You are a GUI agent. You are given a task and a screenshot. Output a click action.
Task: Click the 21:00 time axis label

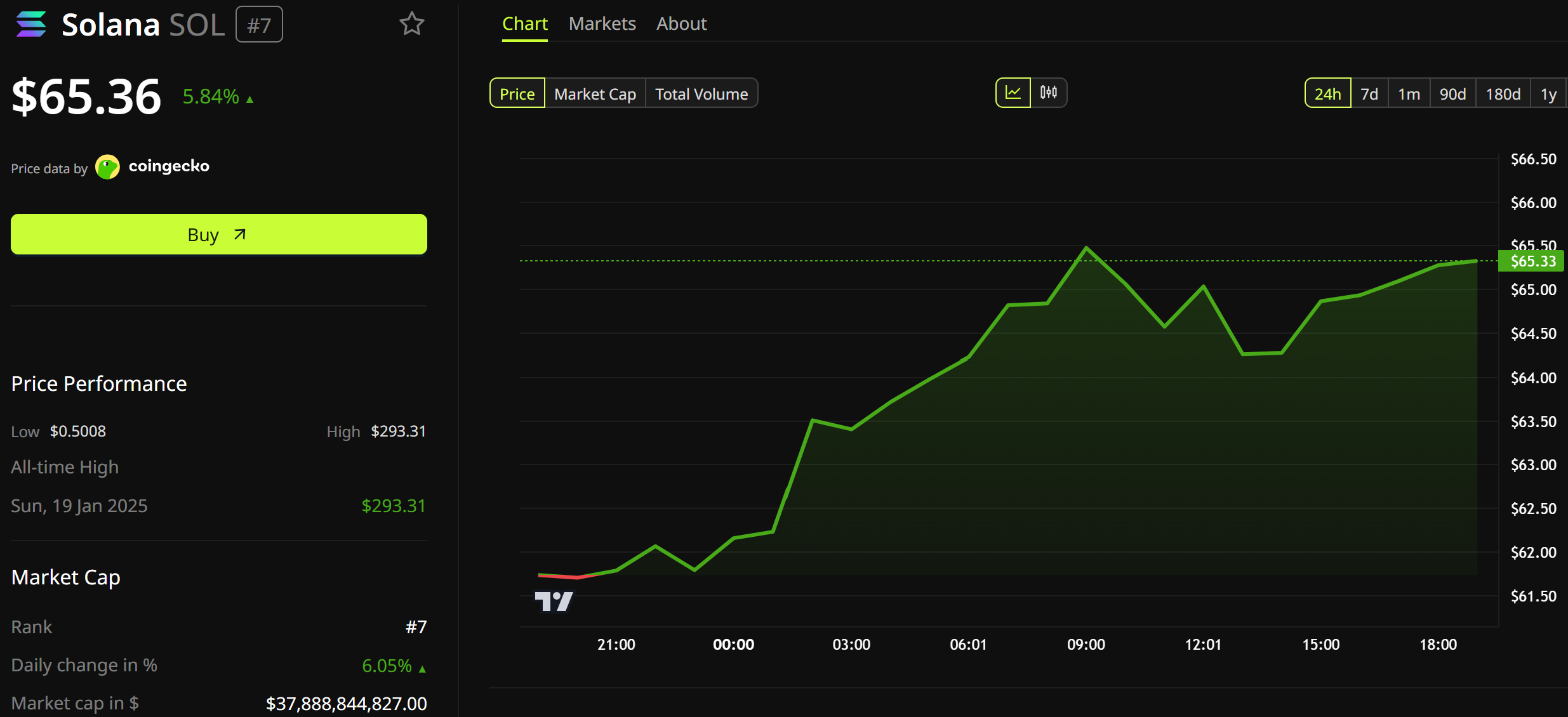coord(616,645)
